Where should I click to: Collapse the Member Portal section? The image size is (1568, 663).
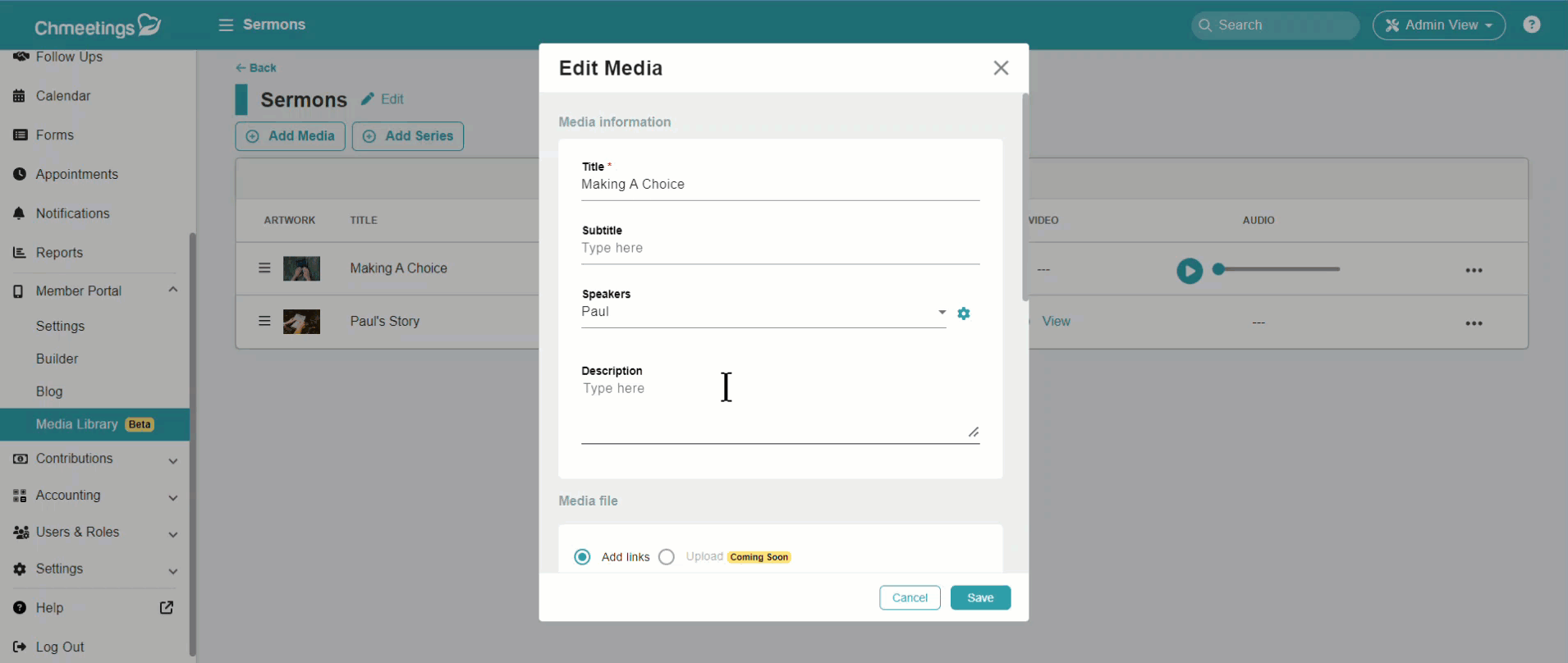tap(173, 290)
